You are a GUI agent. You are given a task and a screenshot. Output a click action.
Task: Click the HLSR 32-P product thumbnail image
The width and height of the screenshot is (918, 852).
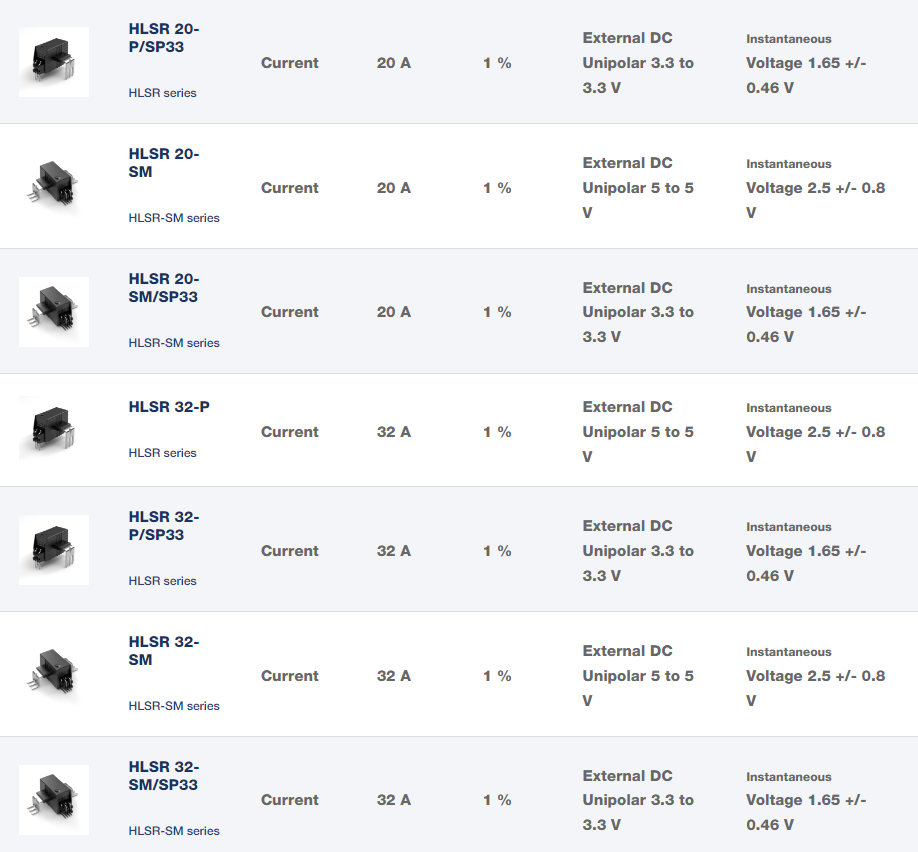[x=54, y=431]
